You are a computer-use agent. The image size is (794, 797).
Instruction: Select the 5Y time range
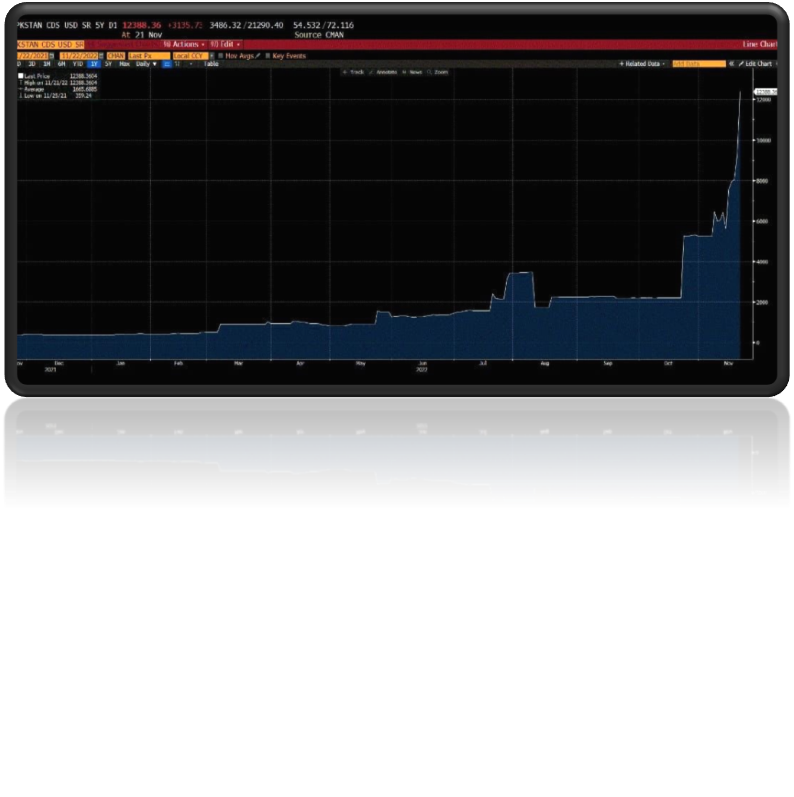(x=108, y=64)
